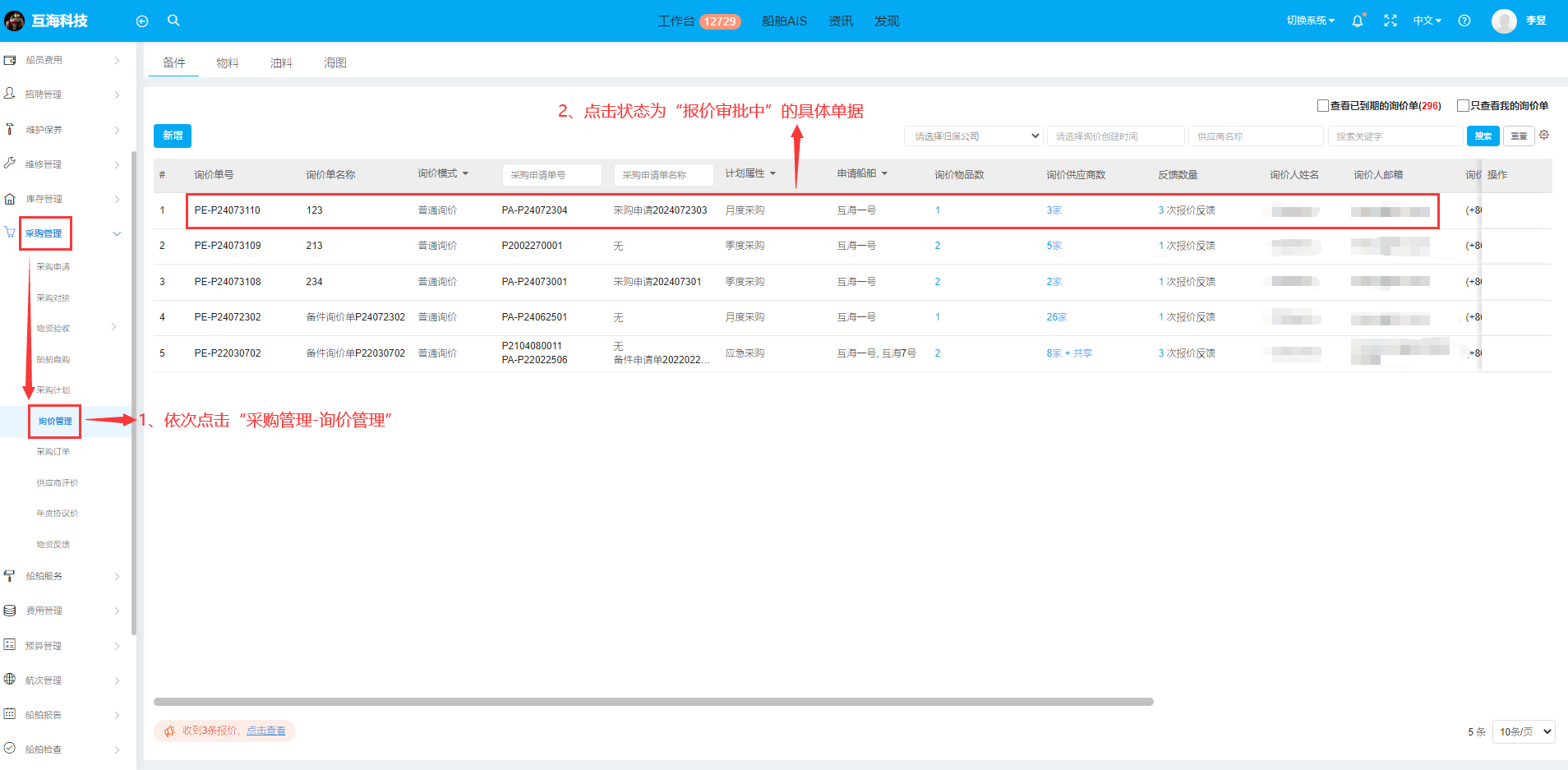Check 只查看我的询价单 checkbox
This screenshot has width=1568, height=770.
tap(1463, 105)
